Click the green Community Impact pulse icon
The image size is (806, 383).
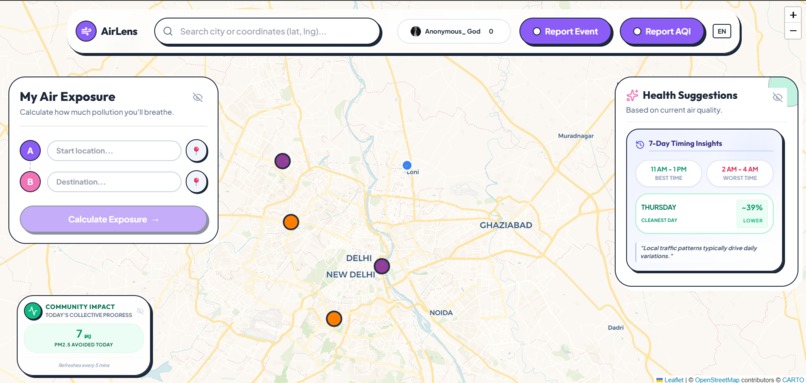tap(33, 311)
